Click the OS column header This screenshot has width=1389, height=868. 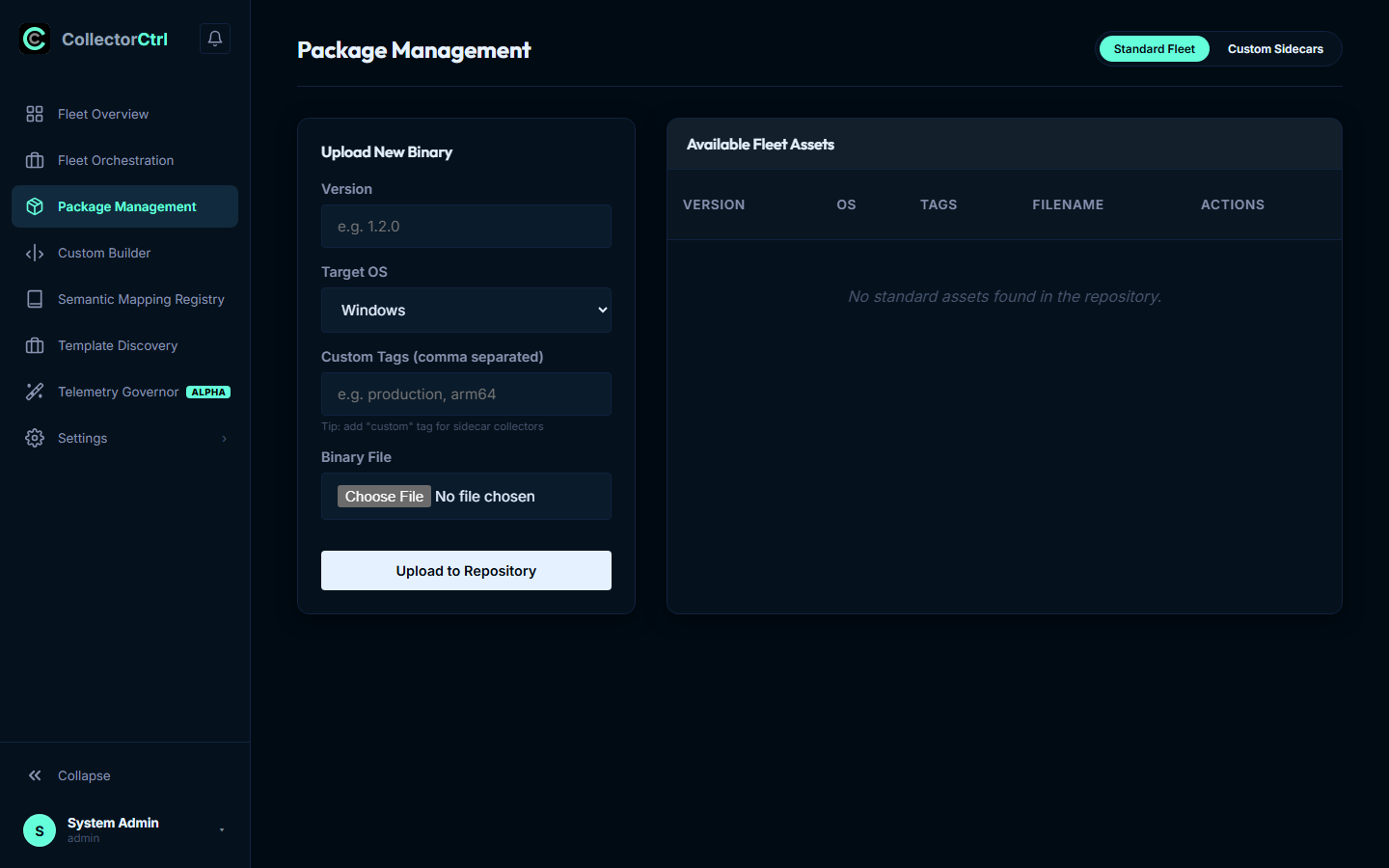[x=846, y=204]
